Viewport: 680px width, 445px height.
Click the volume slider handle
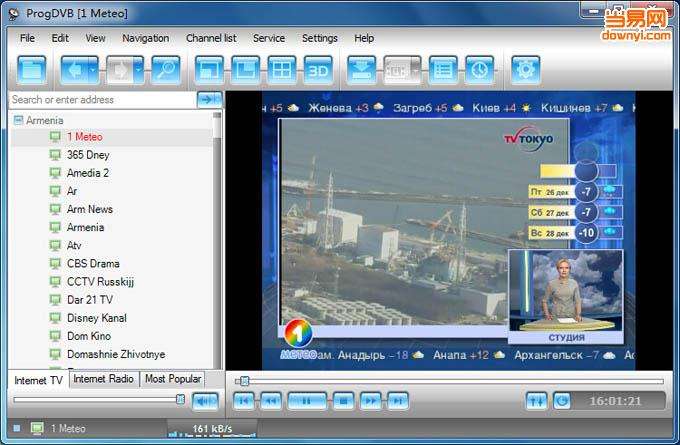[180, 399]
